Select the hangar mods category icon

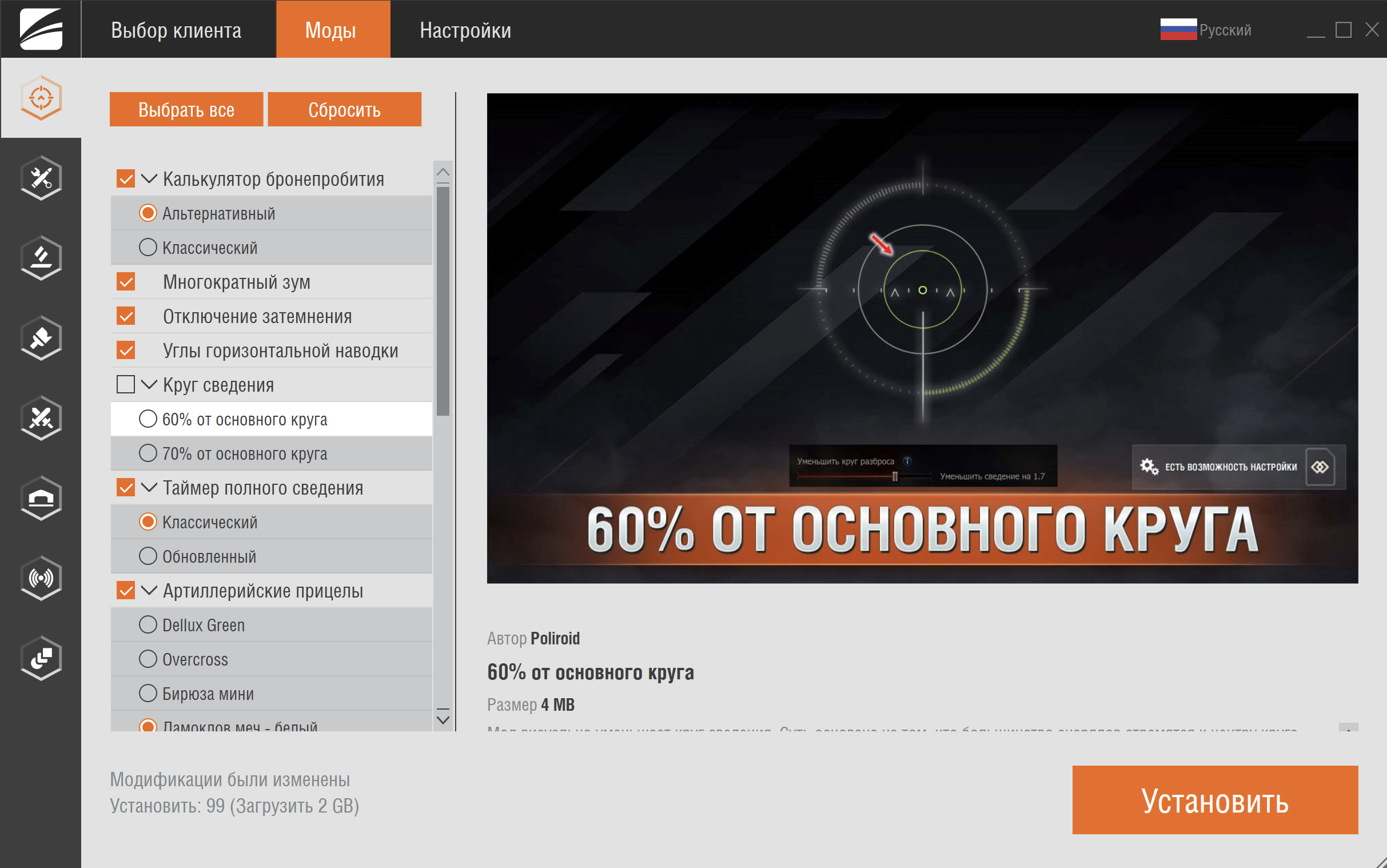(41, 498)
